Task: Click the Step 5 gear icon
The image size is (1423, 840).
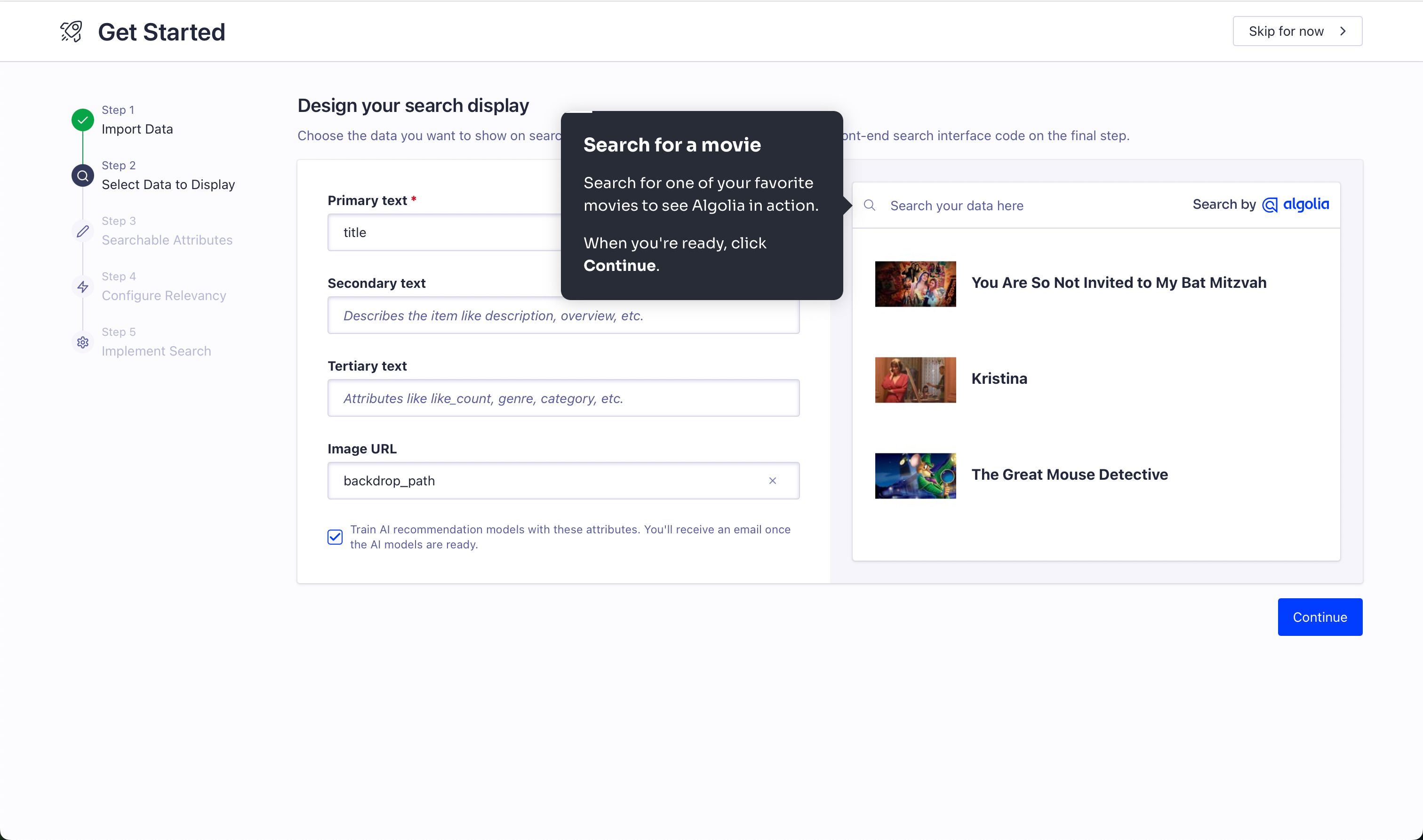Action: pos(83,342)
